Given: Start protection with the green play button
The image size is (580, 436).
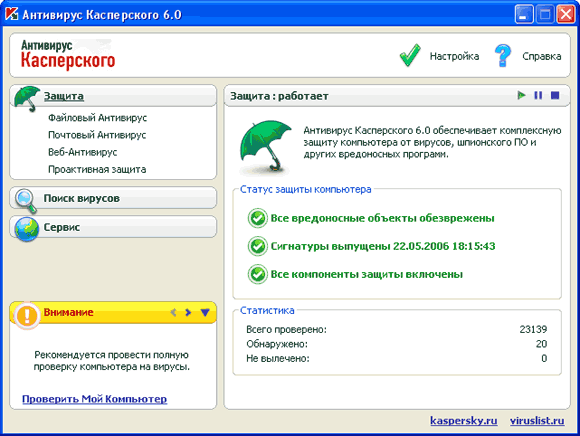Looking at the screenshot, I should [x=521, y=95].
